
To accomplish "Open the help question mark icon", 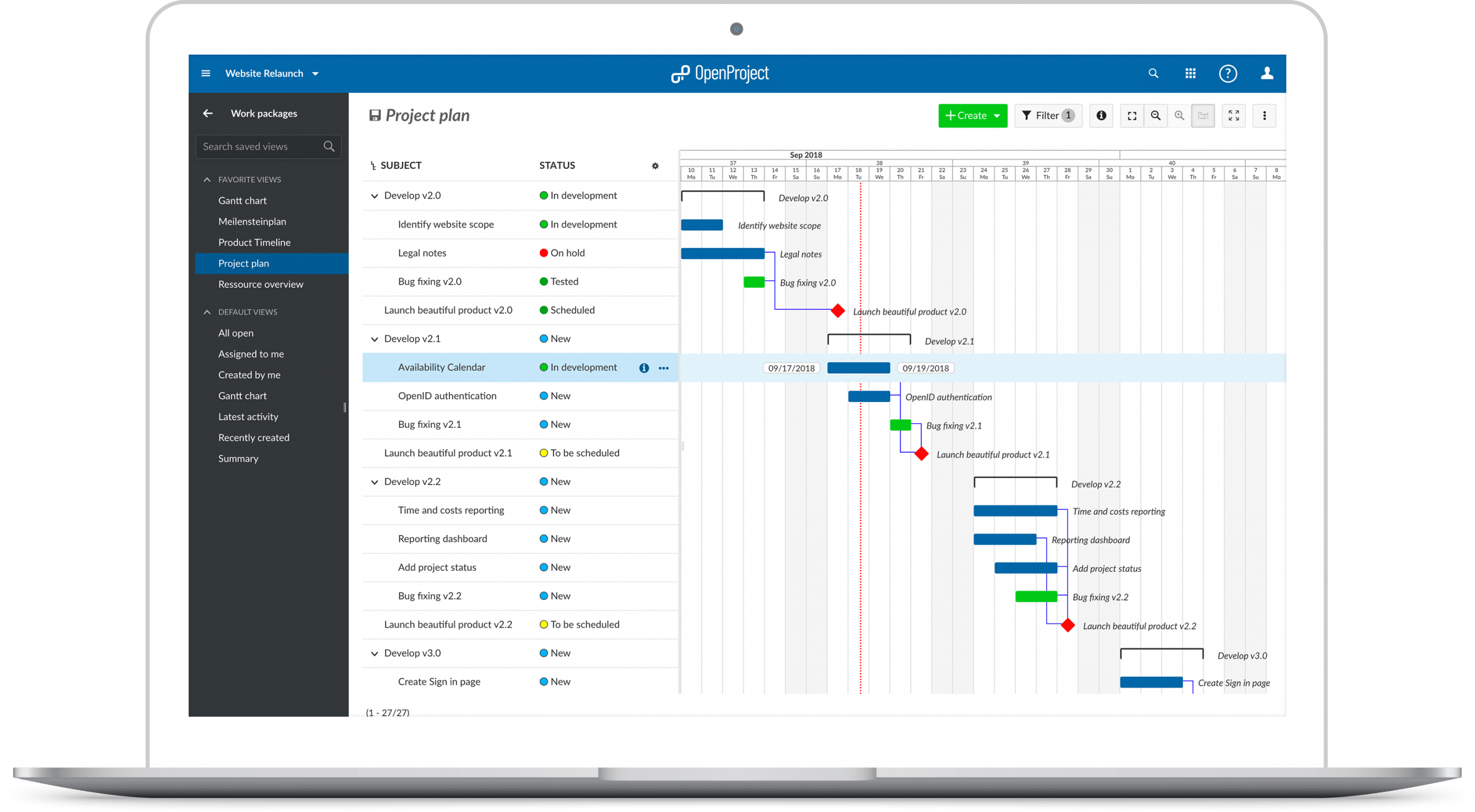I will tap(1228, 74).
